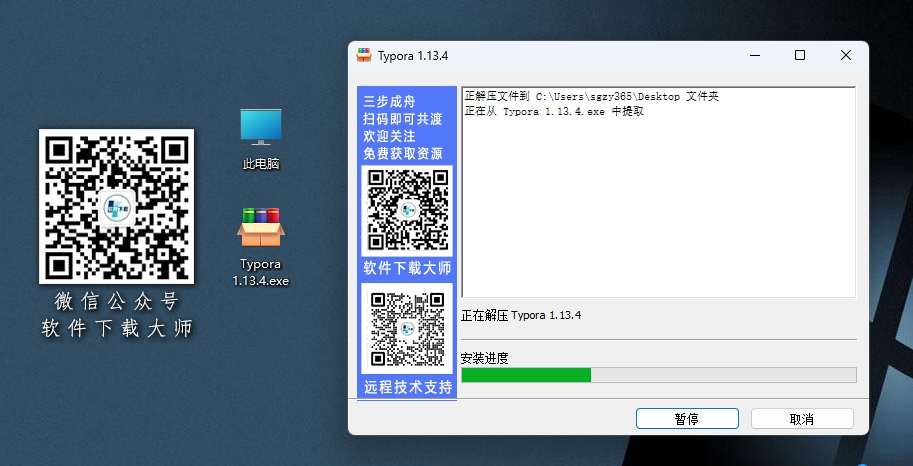The width and height of the screenshot is (913, 466).
Task: Click the '三步成舟' sidebar text
Action: [390, 101]
